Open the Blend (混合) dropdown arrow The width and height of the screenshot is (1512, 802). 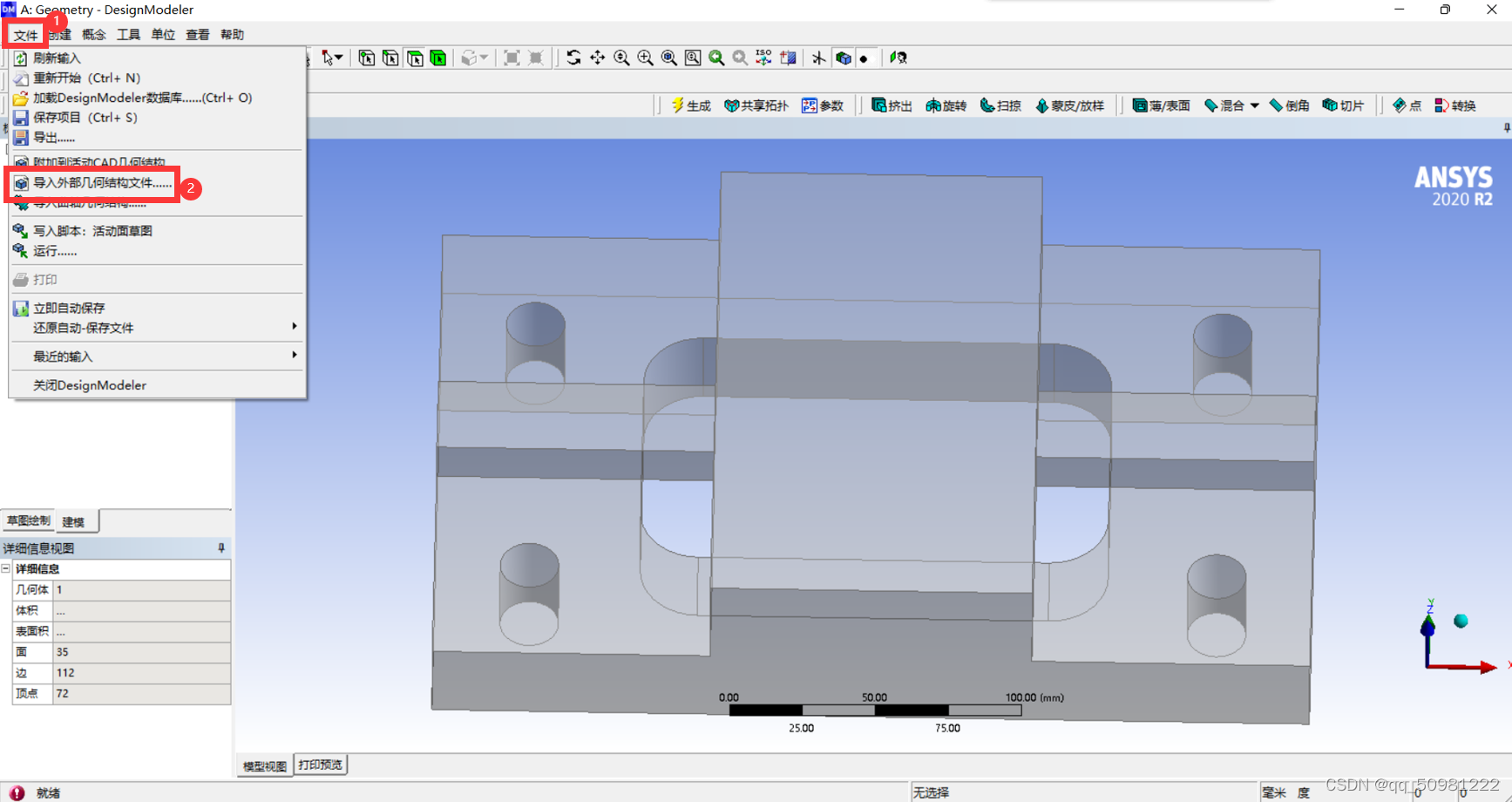point(1254,105)
